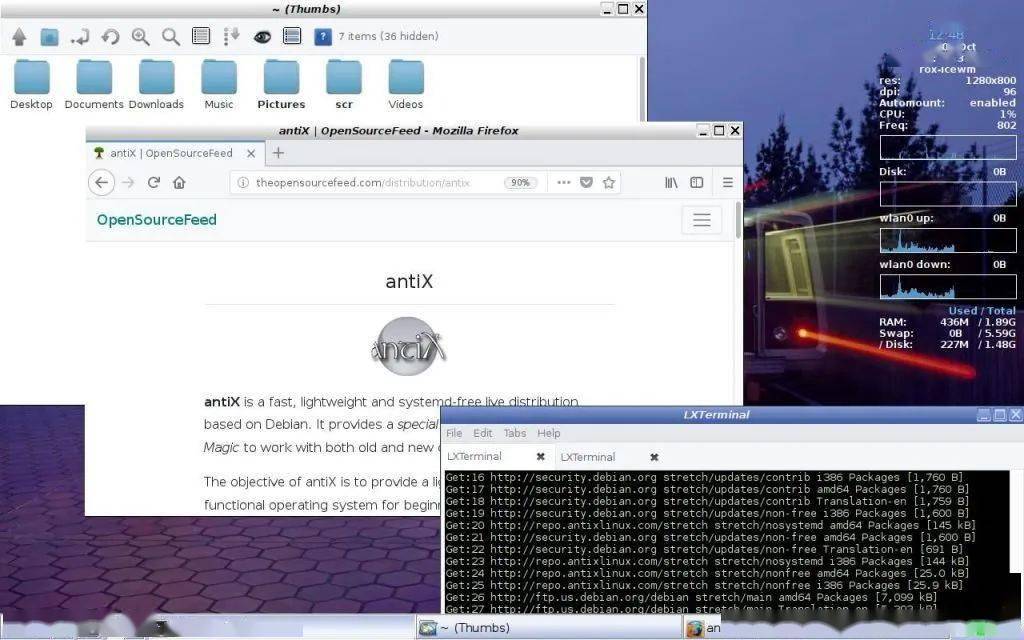The width and height of the screenshot is (1024, 640).
Task: Close the second LXTerminal tab
Action: pyautogui.click(x=654, y=457)
